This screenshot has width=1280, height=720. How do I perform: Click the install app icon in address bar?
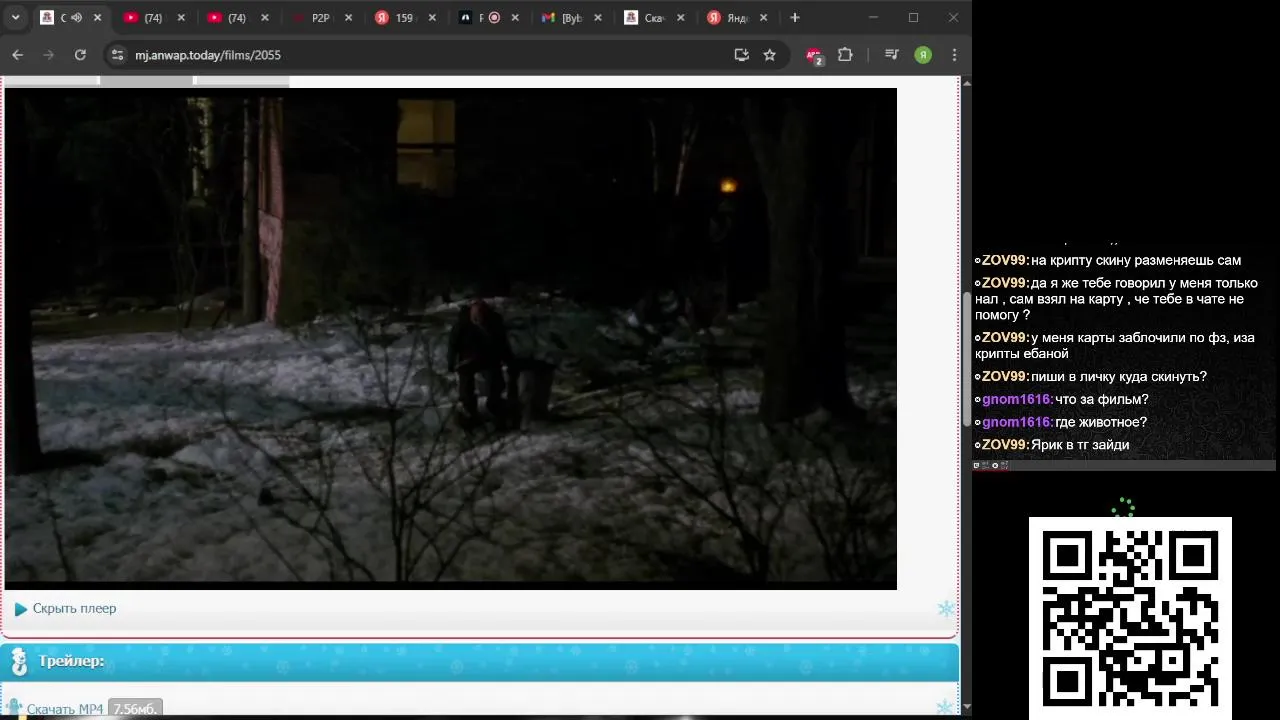click(x=741, y=55)
